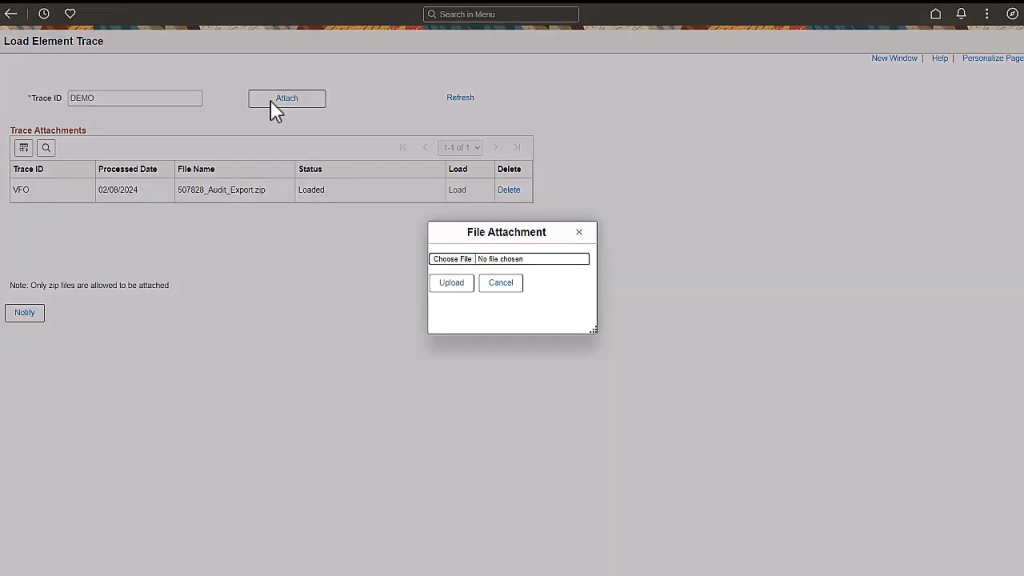Image resolution: width=1024 pixels, height=576 pixels.
Task: Open the notifications bell icon
Action: [961, 13]
